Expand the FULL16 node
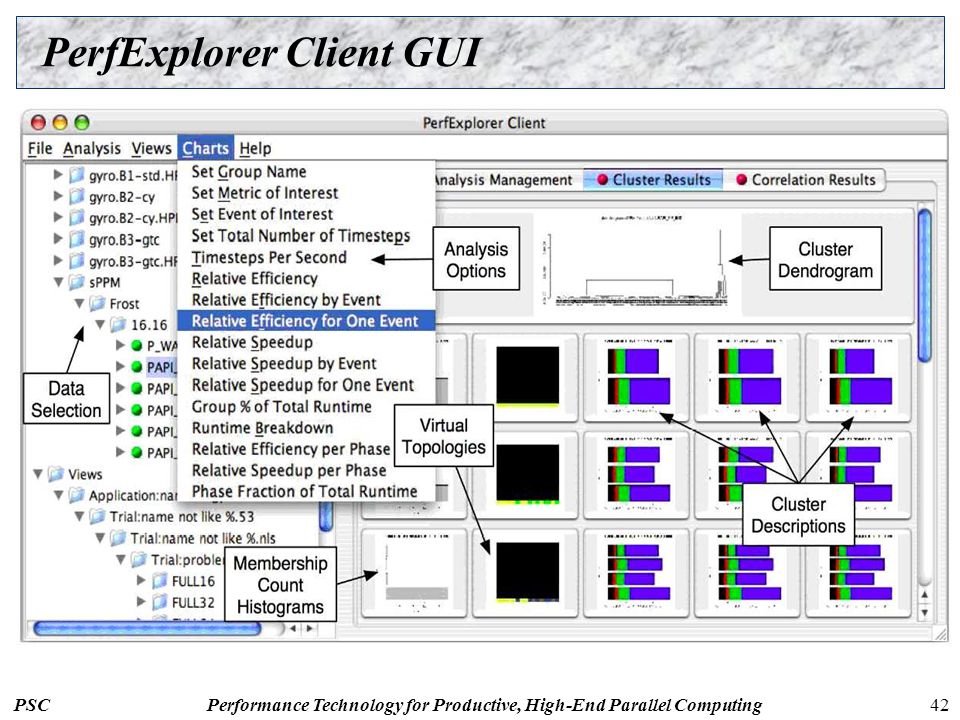Screen dimensions: 960x720 click(x=141, y=580)
